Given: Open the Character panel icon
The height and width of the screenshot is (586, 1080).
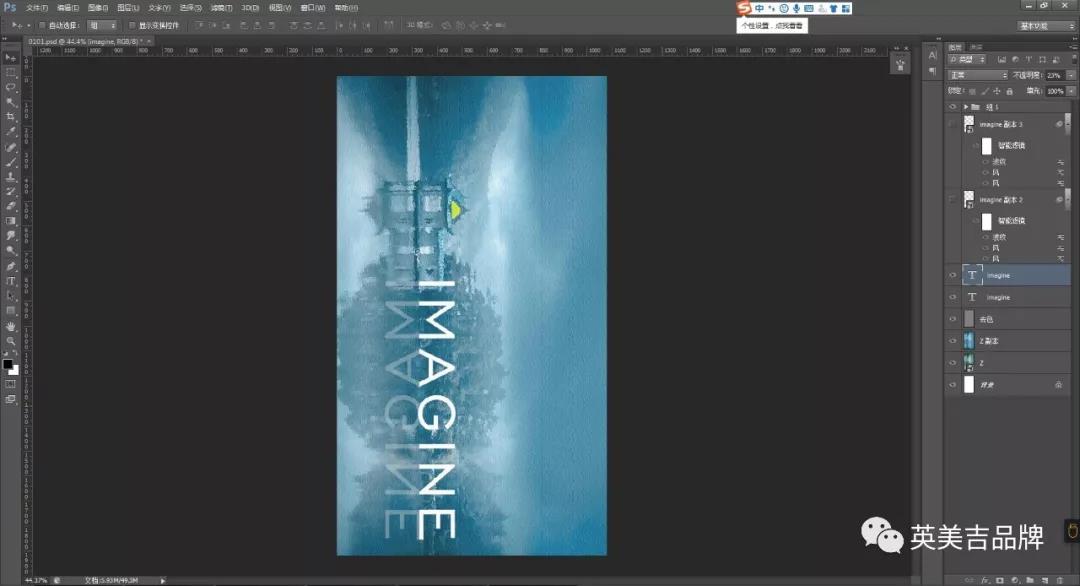Looking at the screenshot, I should (933, 55).
